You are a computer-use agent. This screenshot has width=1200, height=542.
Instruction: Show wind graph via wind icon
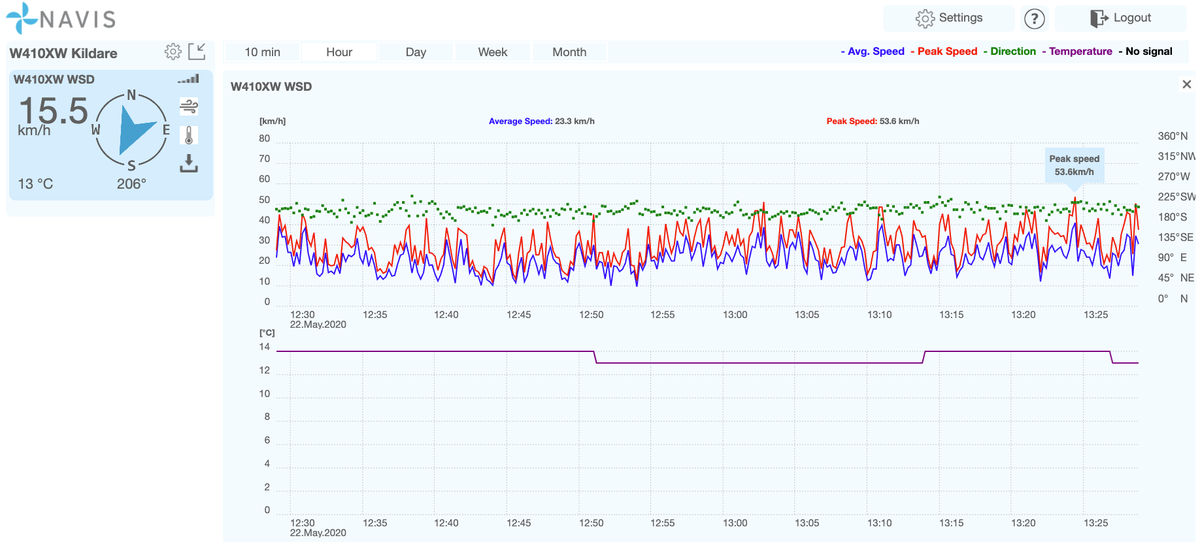click(189, 107)
